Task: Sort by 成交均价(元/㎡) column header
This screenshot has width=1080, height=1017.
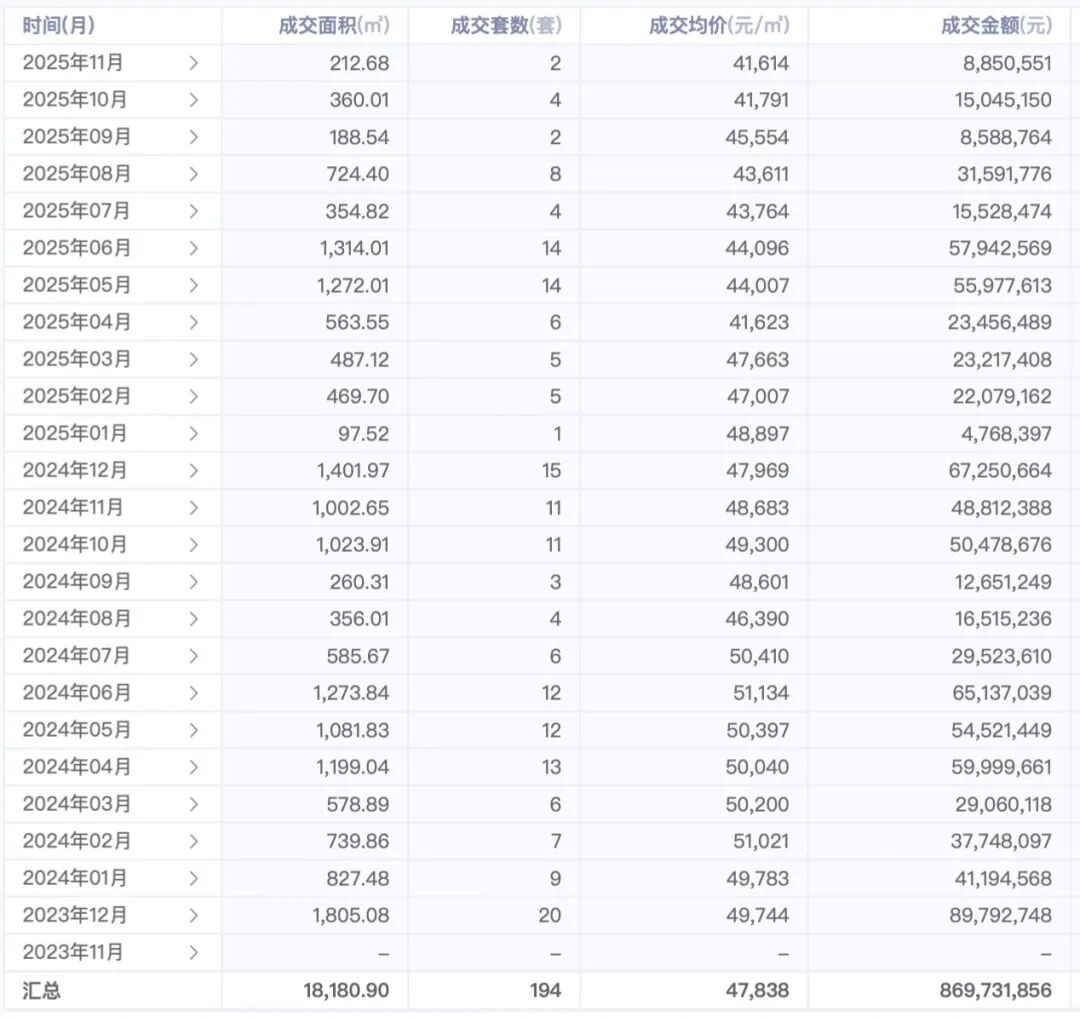Action: pyautogui.click(x=718, y=26)
